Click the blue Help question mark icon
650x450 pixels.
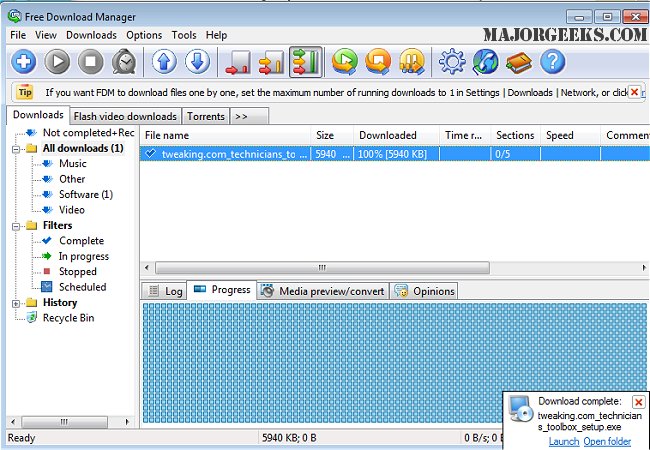(552, 62)
